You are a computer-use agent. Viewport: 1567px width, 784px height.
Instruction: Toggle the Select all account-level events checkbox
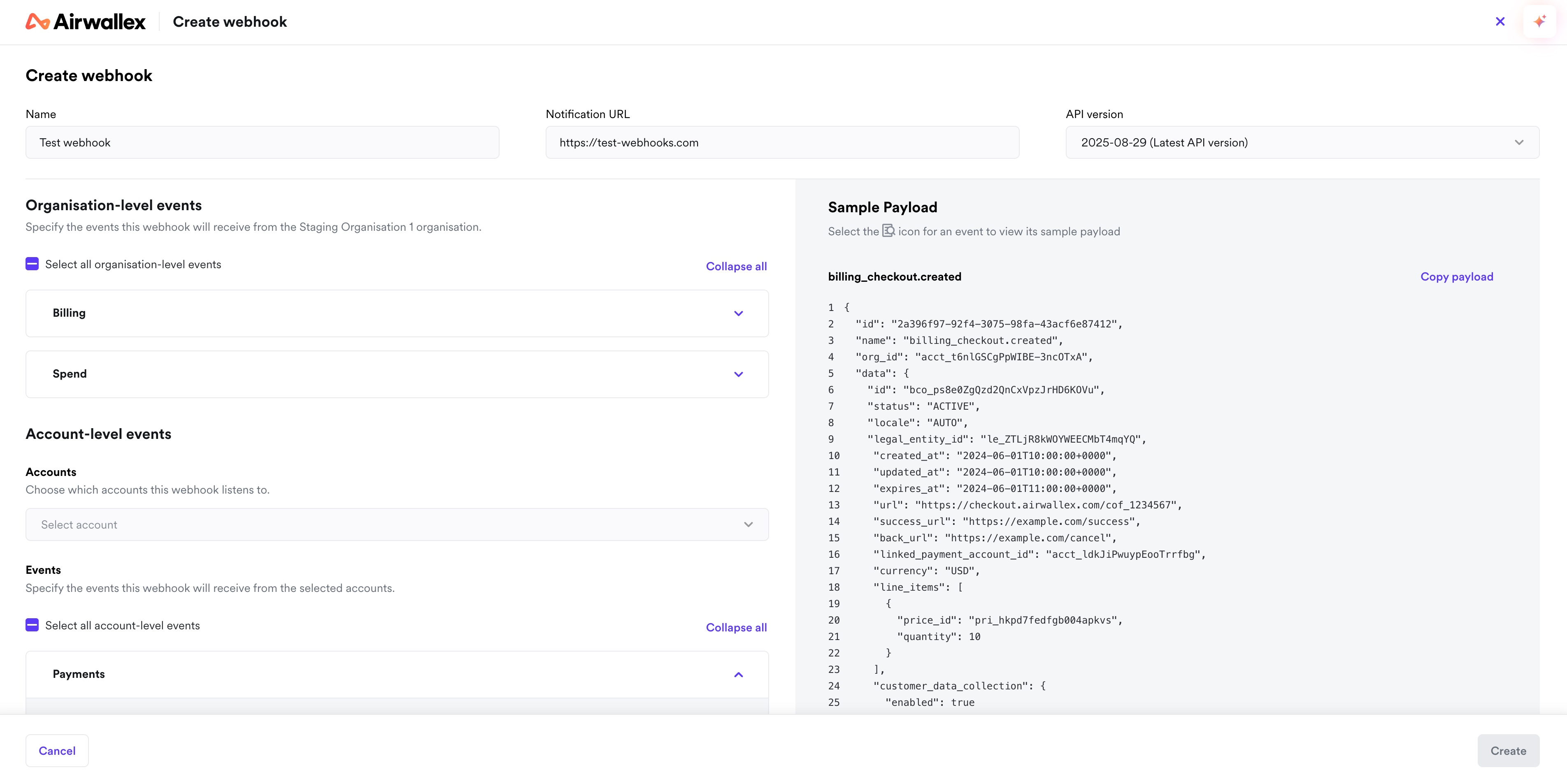click(x=32, y=625)
